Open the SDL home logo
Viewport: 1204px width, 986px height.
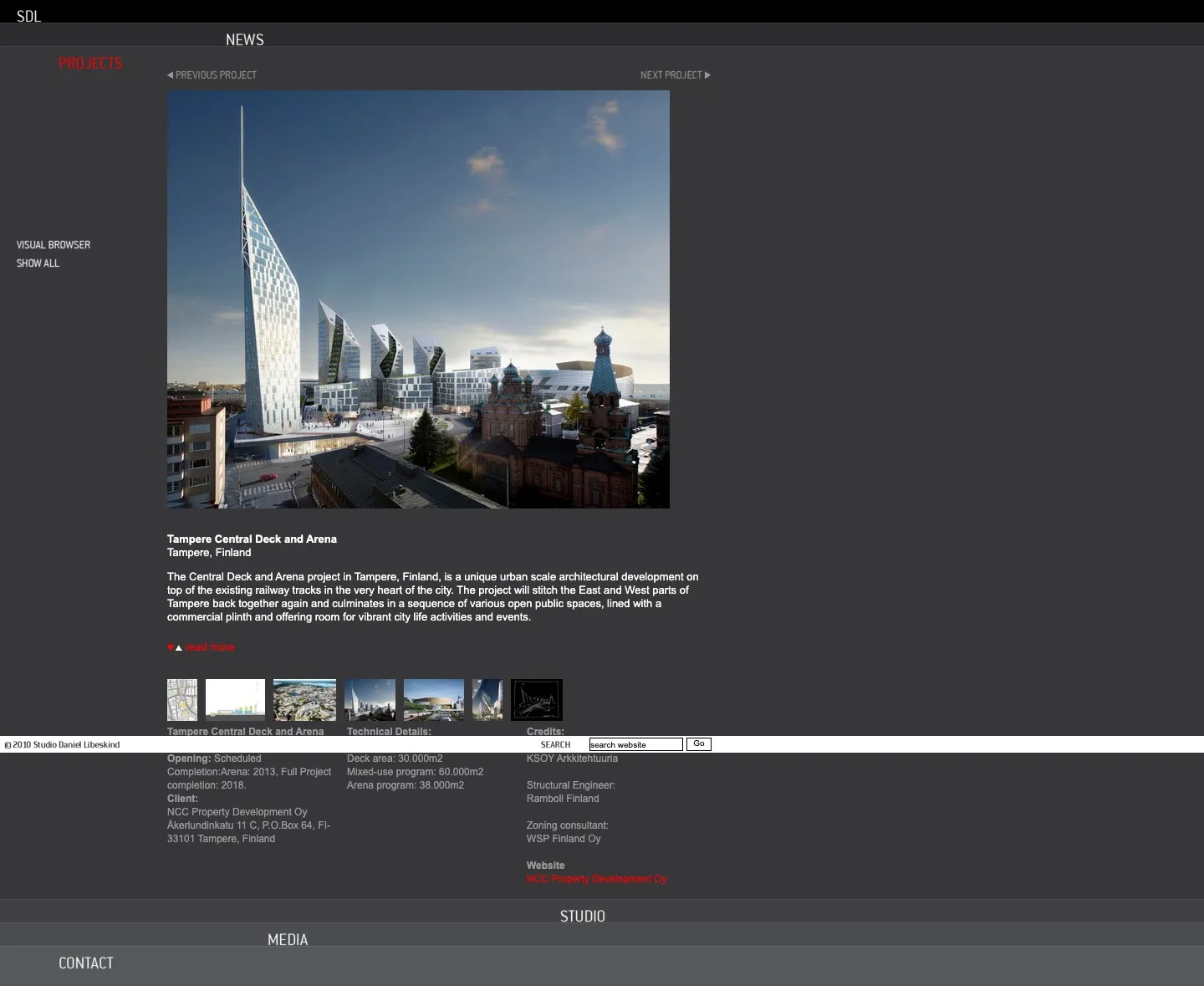point(28,16)
